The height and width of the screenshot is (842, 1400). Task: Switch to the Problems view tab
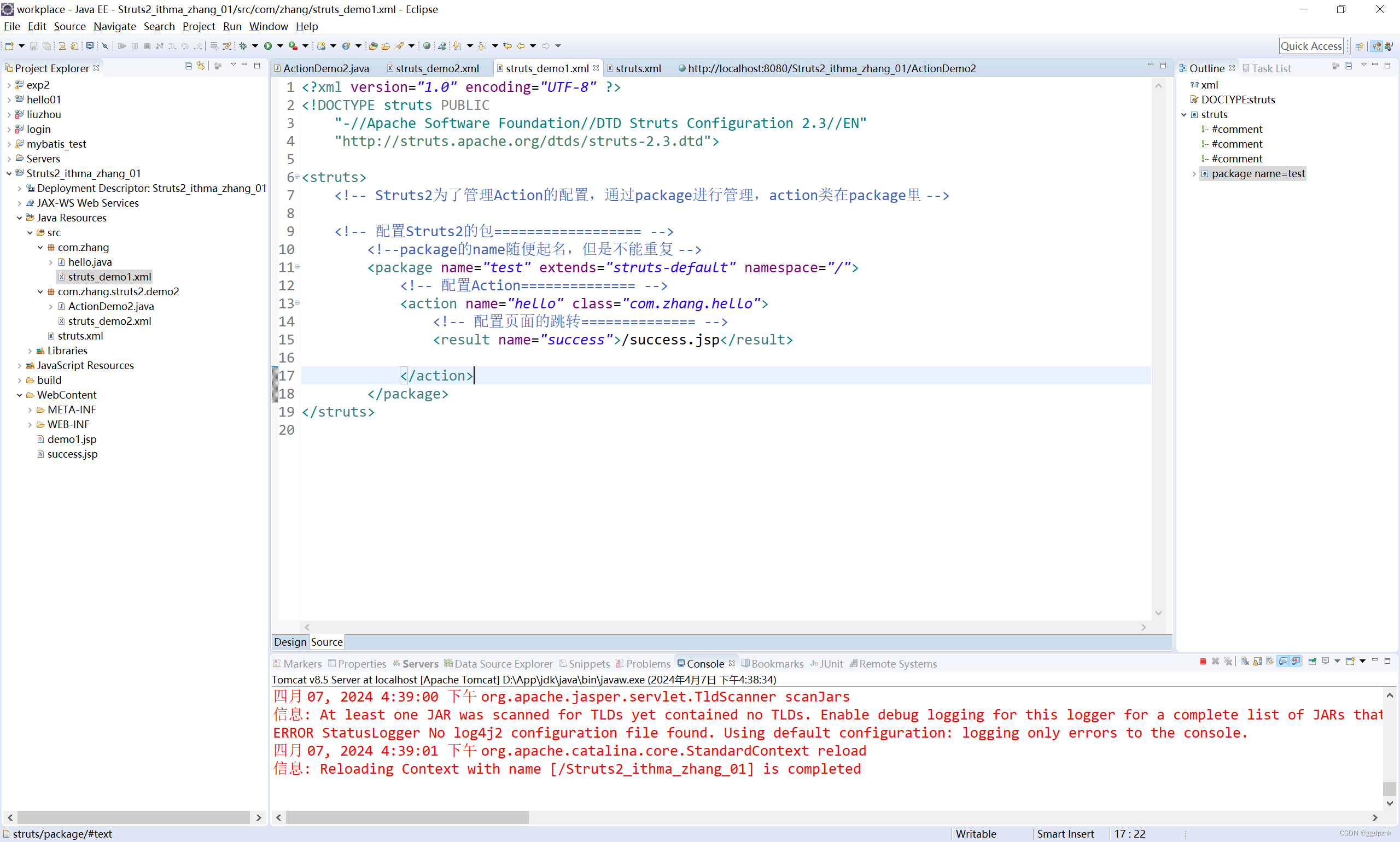[643, 664]
